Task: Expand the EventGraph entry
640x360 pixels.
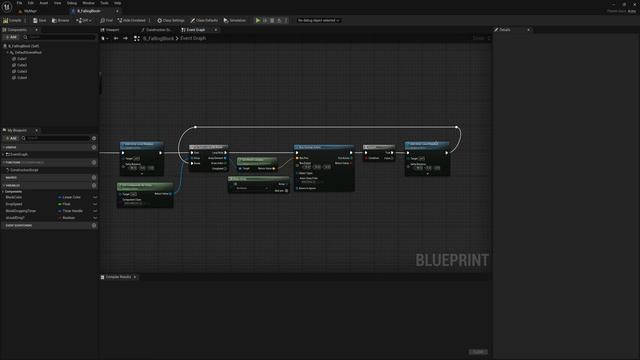Action: point(3,155)
